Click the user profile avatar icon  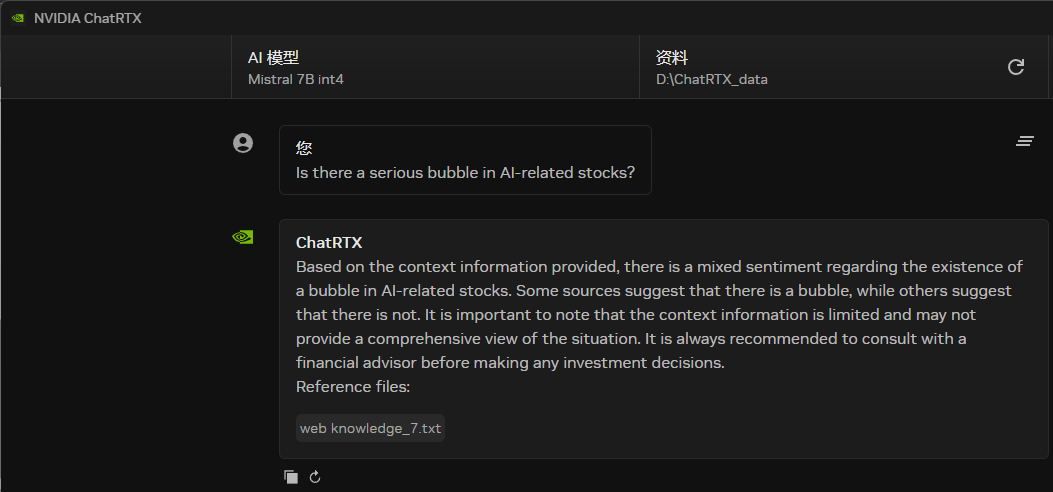(x=243, y=143)
